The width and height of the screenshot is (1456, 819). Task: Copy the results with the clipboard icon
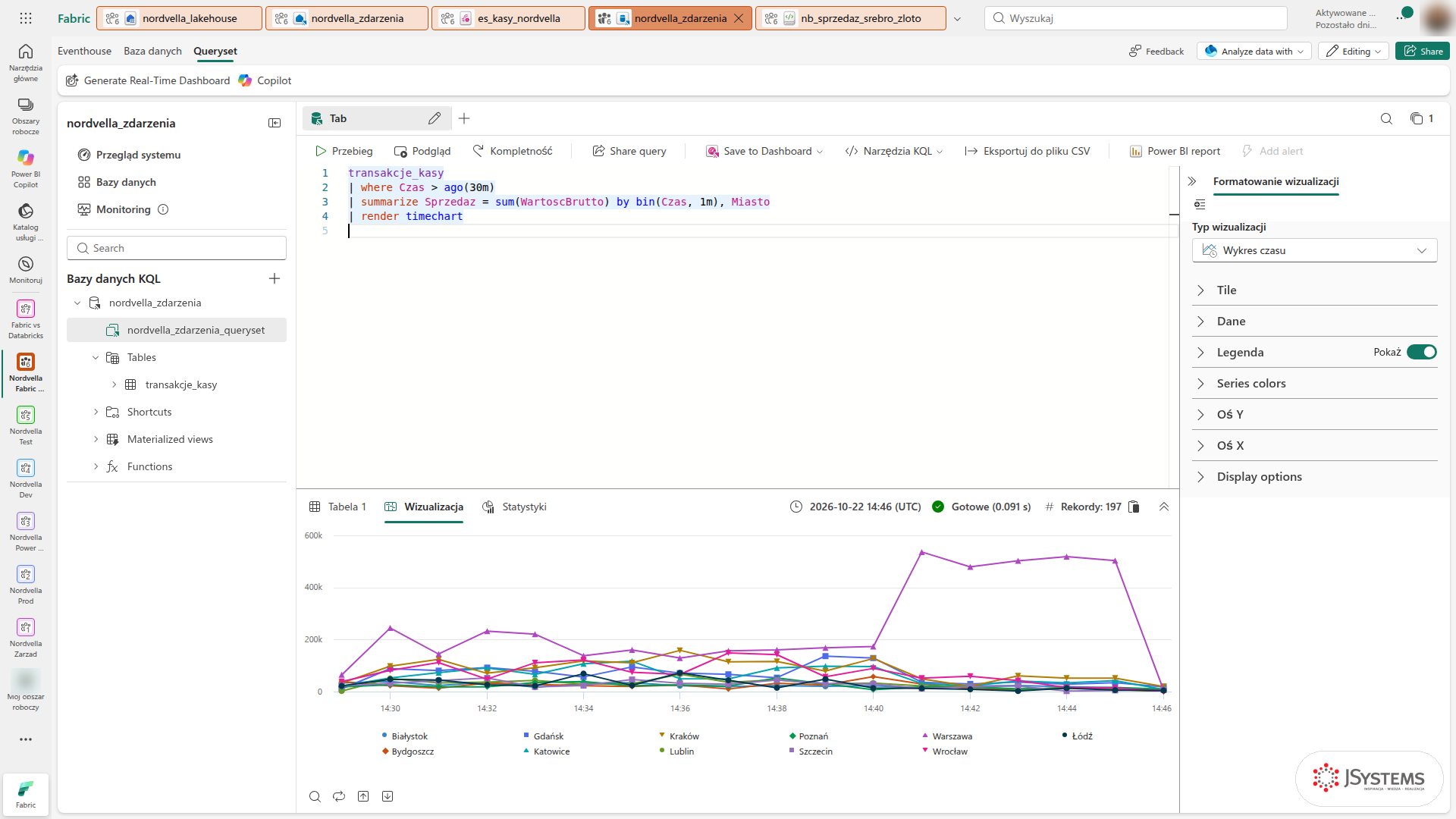(x=1134, y=507)
